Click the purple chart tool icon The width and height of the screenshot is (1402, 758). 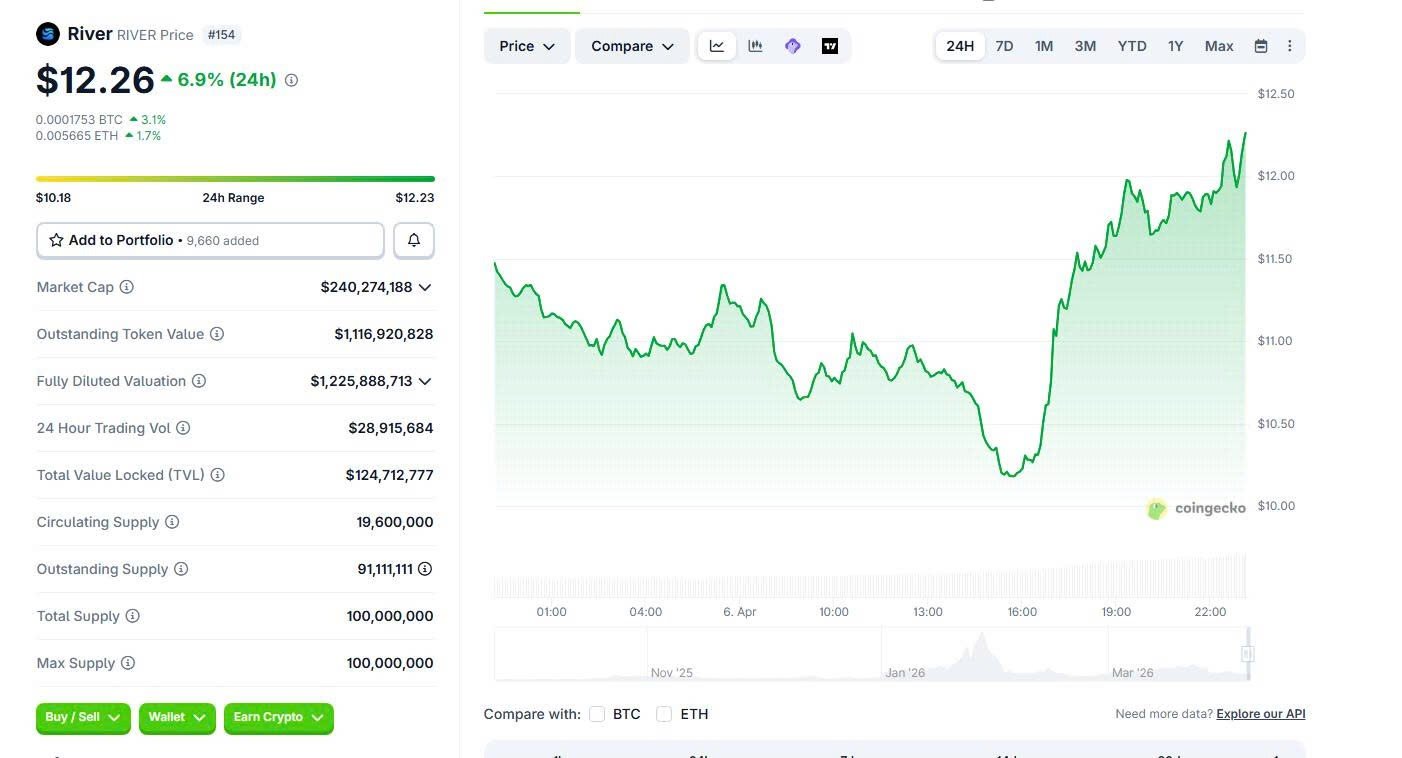tap(793, 46)
